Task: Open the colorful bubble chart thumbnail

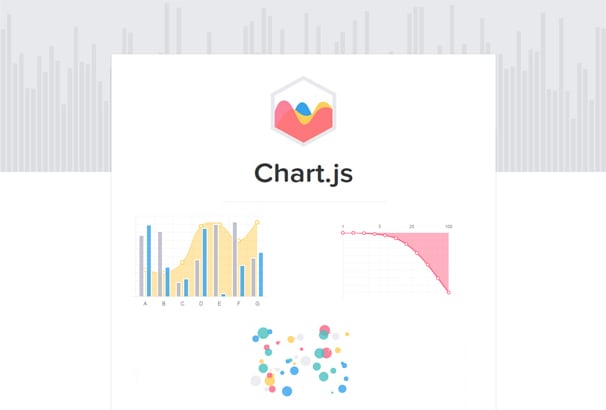Action: 301,361
